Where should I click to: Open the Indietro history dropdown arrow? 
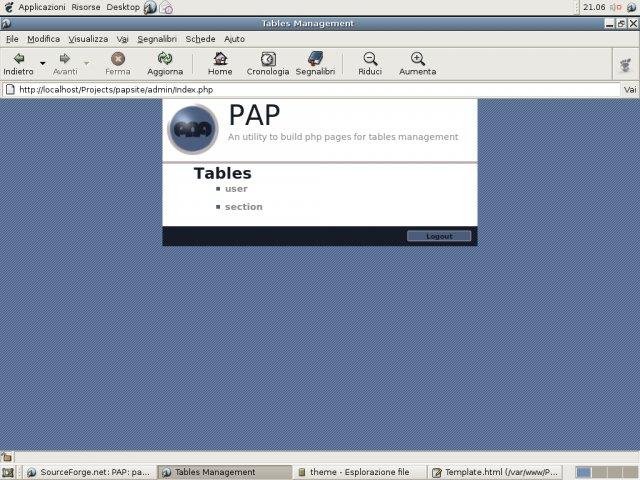[42, 63]
